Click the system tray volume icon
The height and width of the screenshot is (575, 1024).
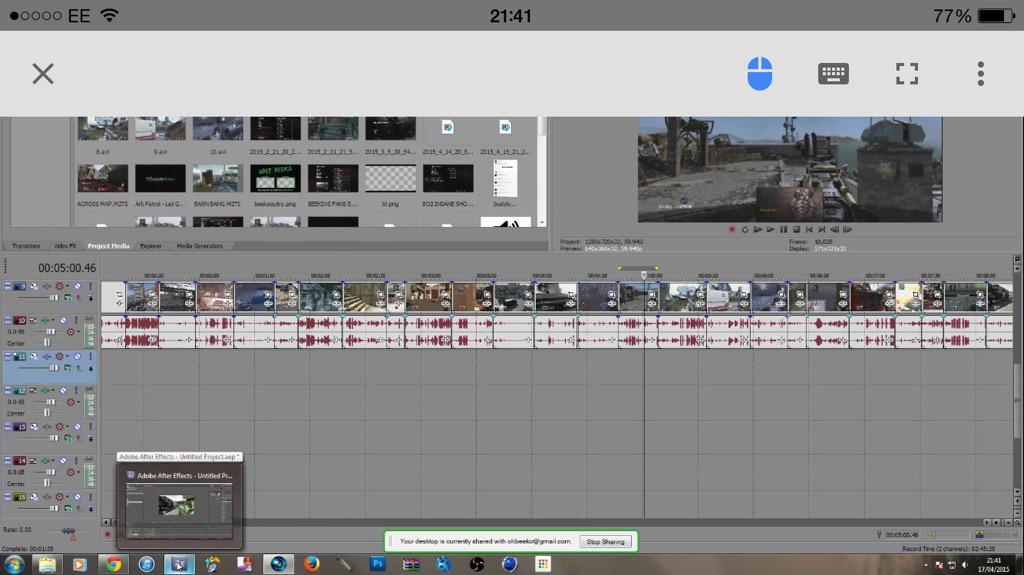click(965, 565)
